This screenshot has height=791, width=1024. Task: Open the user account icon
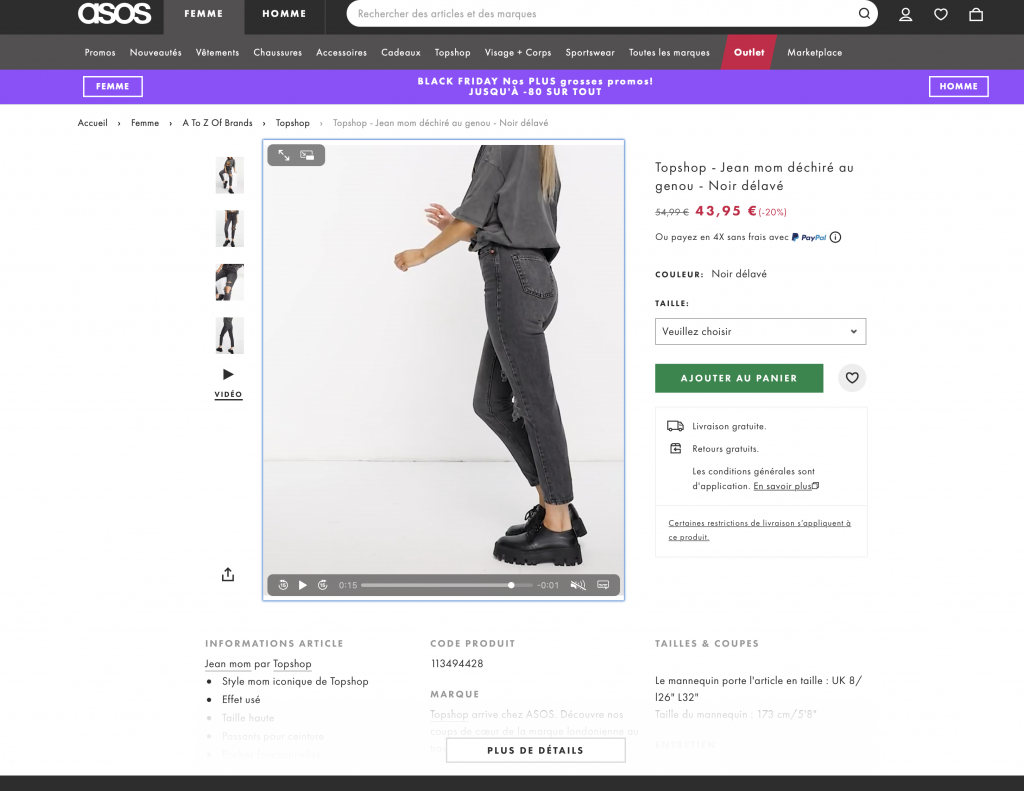click(905, 14)
